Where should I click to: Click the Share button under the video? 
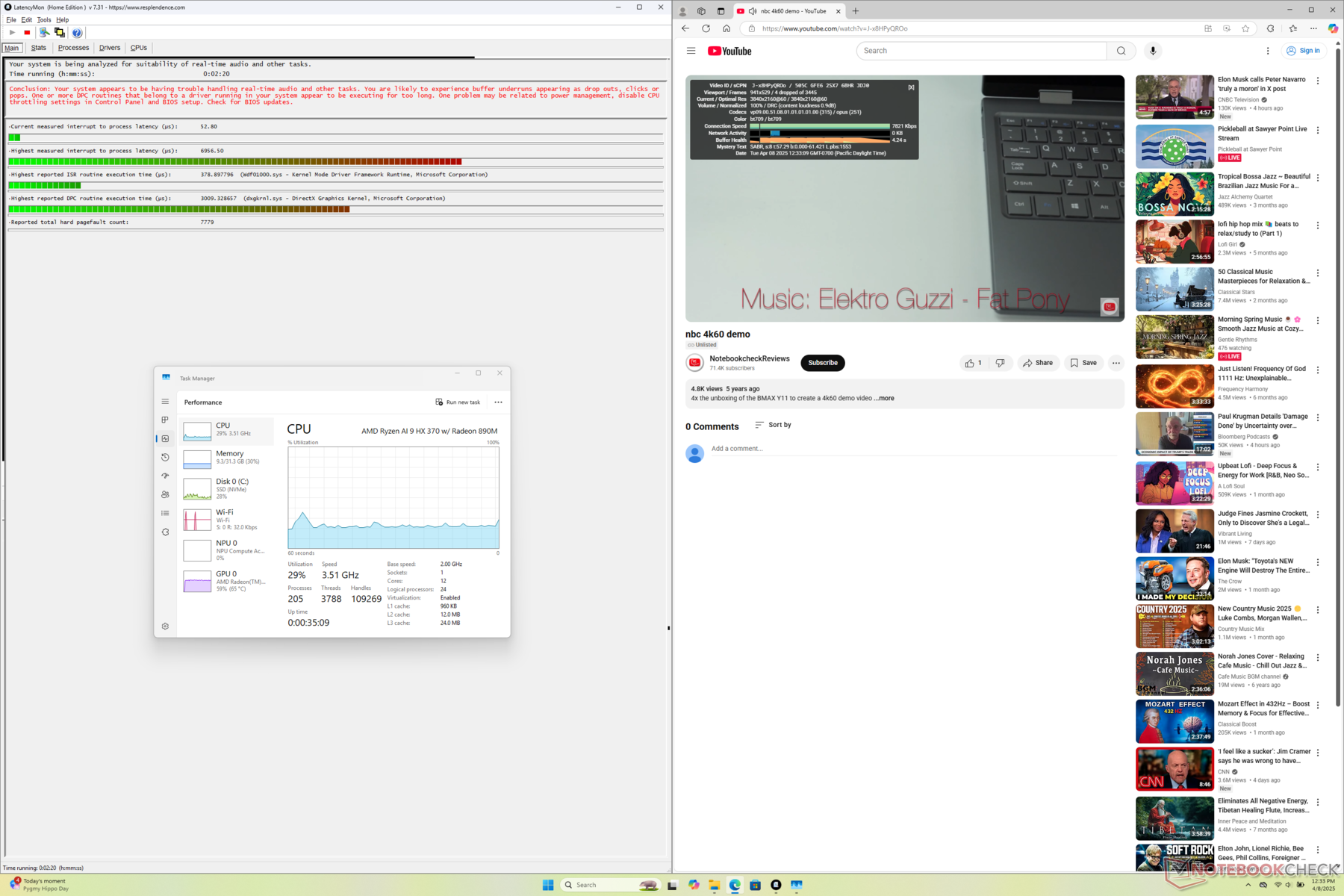[x=1038, y=363]
